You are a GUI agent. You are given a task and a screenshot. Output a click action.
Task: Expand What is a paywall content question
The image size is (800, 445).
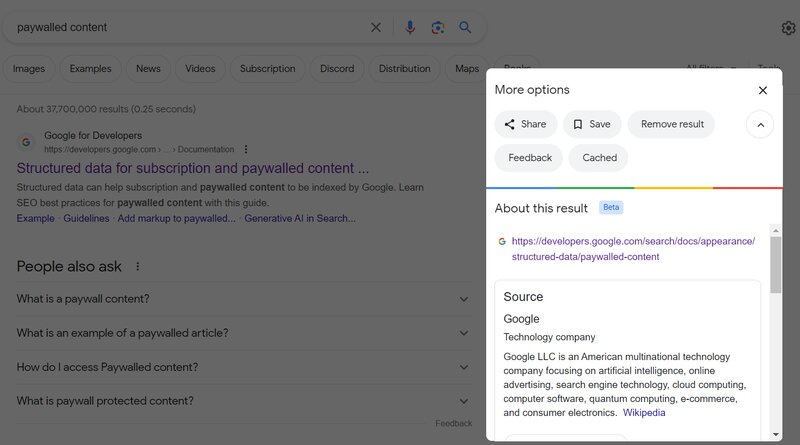(x=243, y=299)
